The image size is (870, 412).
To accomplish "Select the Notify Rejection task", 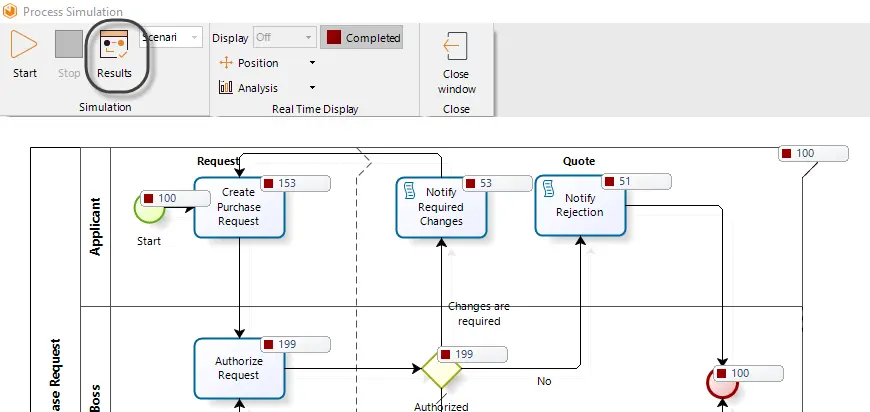I will (x=580, y=205).
